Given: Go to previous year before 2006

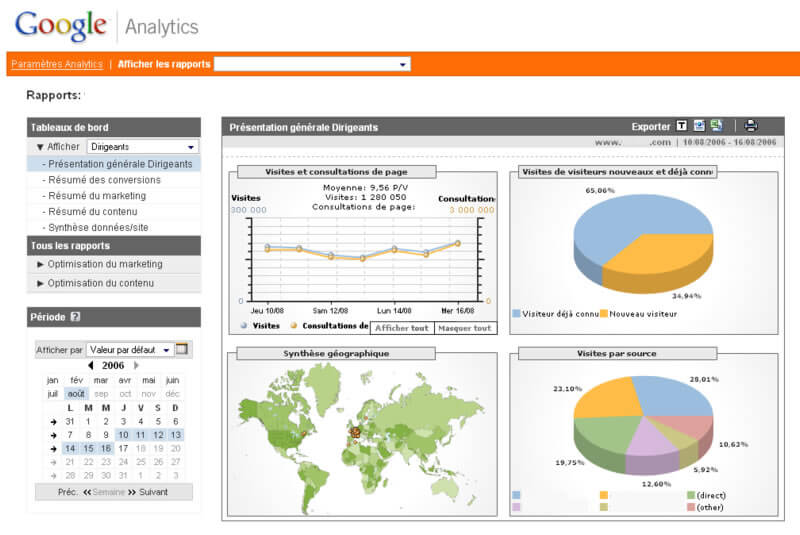Looking at the screenshot, I should (90, 365).
